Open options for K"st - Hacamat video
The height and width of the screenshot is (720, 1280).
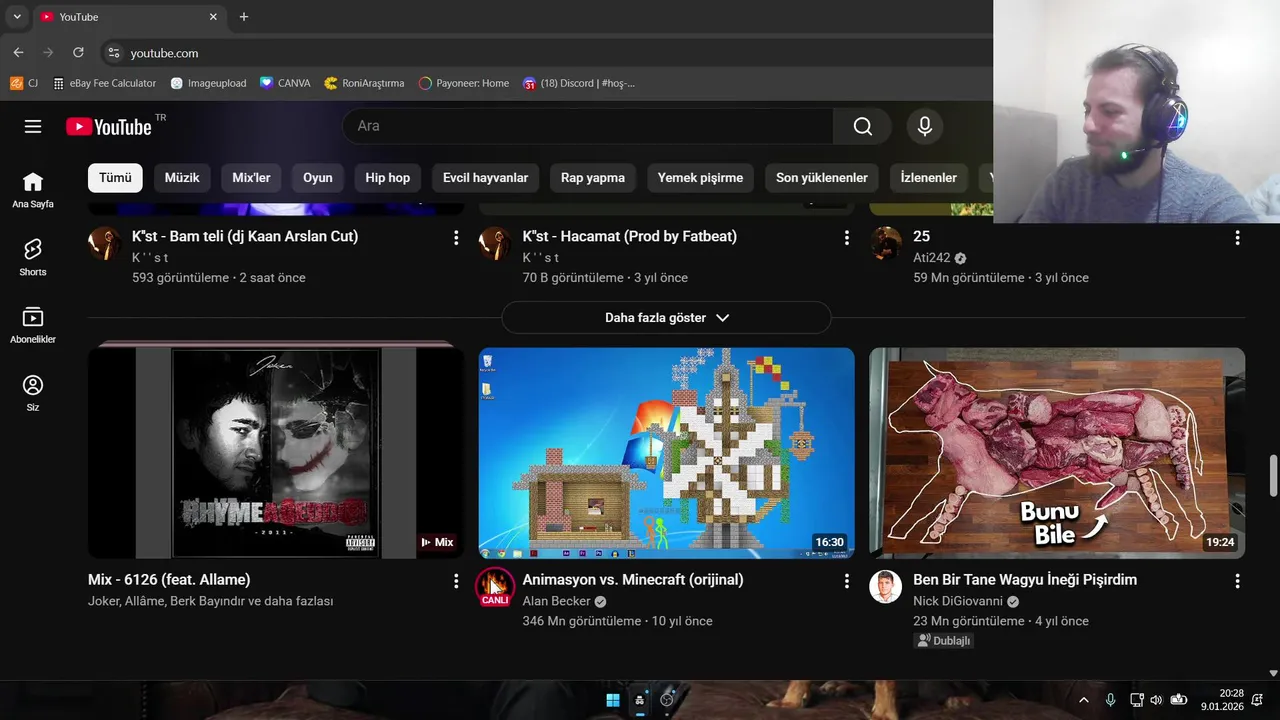[x=846, y=238]
